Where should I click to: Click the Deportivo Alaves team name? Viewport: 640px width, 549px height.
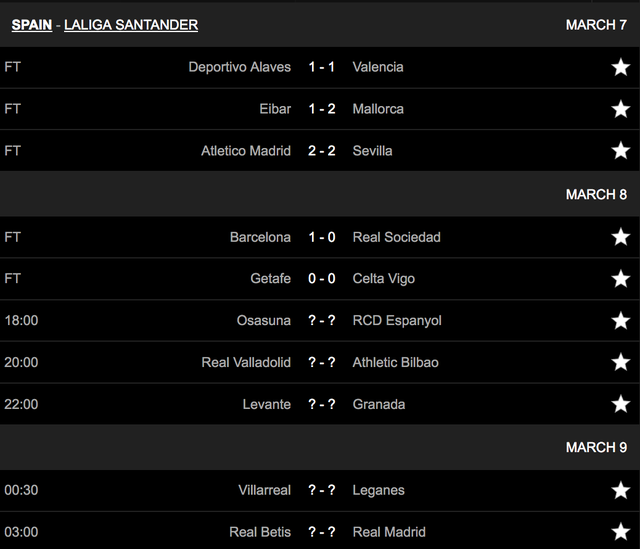(x=239, y=67)
